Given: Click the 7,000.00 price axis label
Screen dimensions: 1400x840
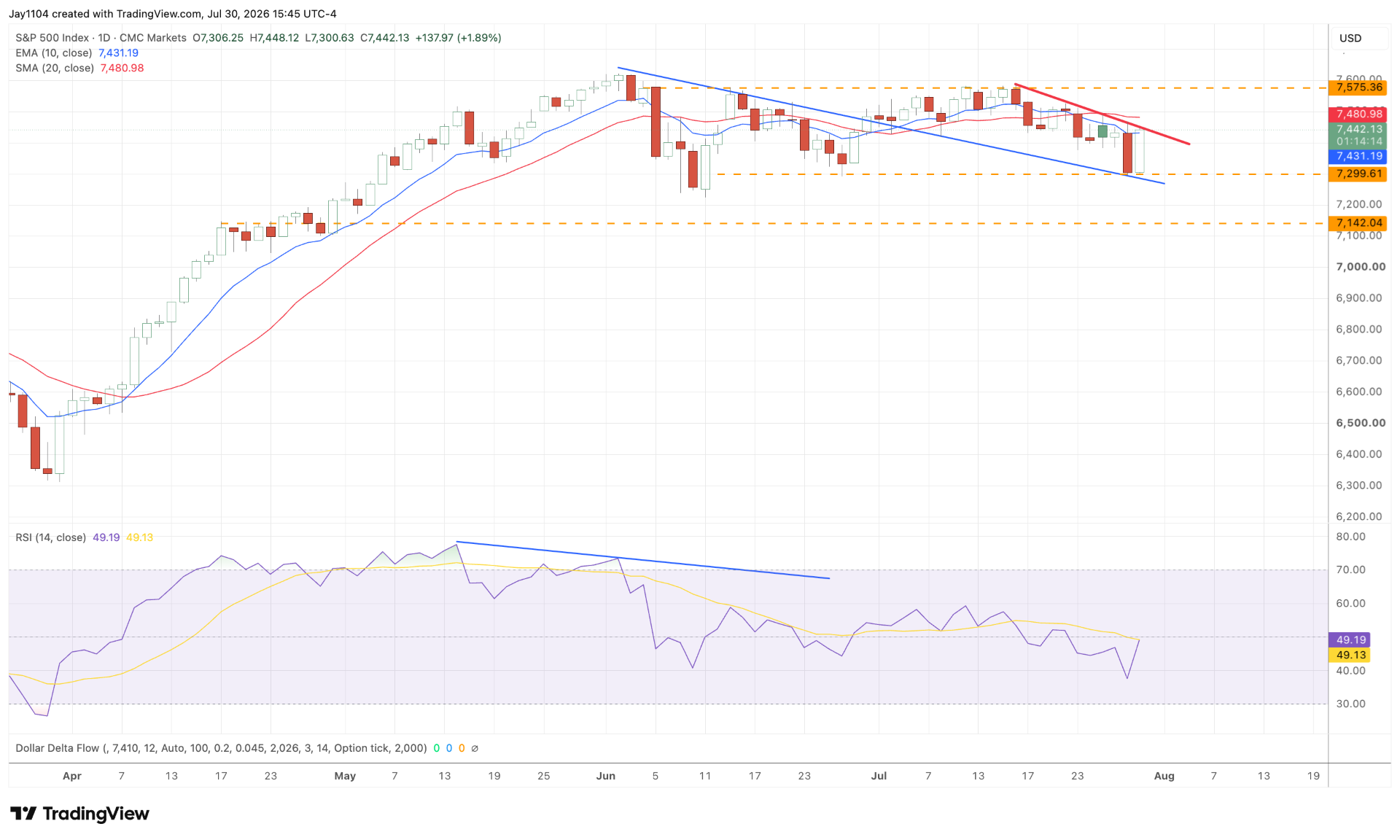Looking at the screenshot, I should pos(1360,267).
